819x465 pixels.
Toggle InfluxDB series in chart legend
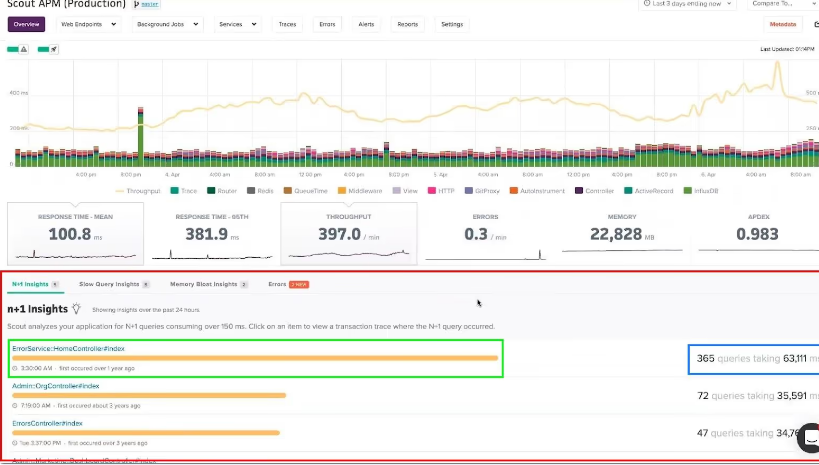(x=701, y=191)
